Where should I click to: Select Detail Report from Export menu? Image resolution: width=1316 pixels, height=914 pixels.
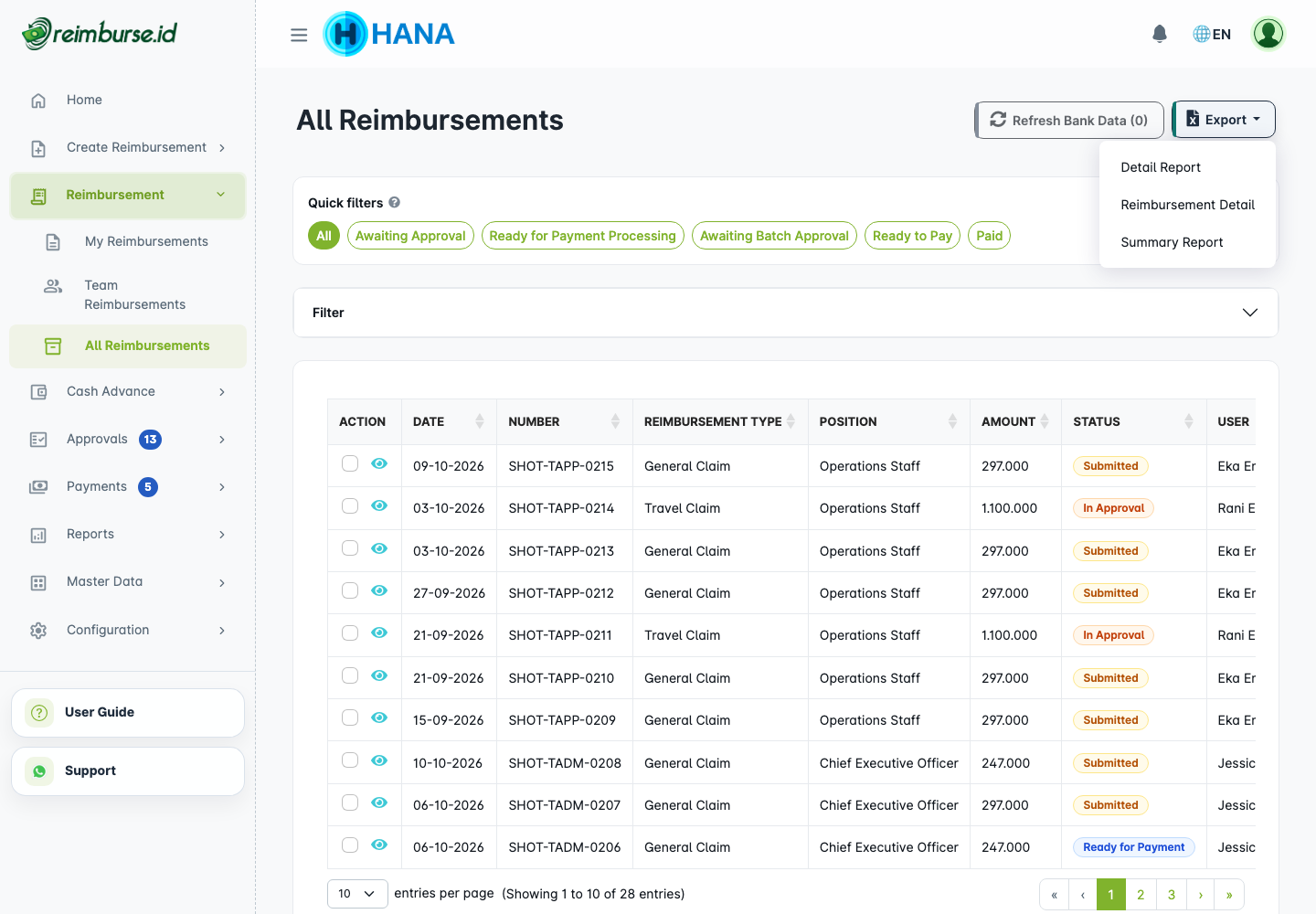click(1161, 167)
